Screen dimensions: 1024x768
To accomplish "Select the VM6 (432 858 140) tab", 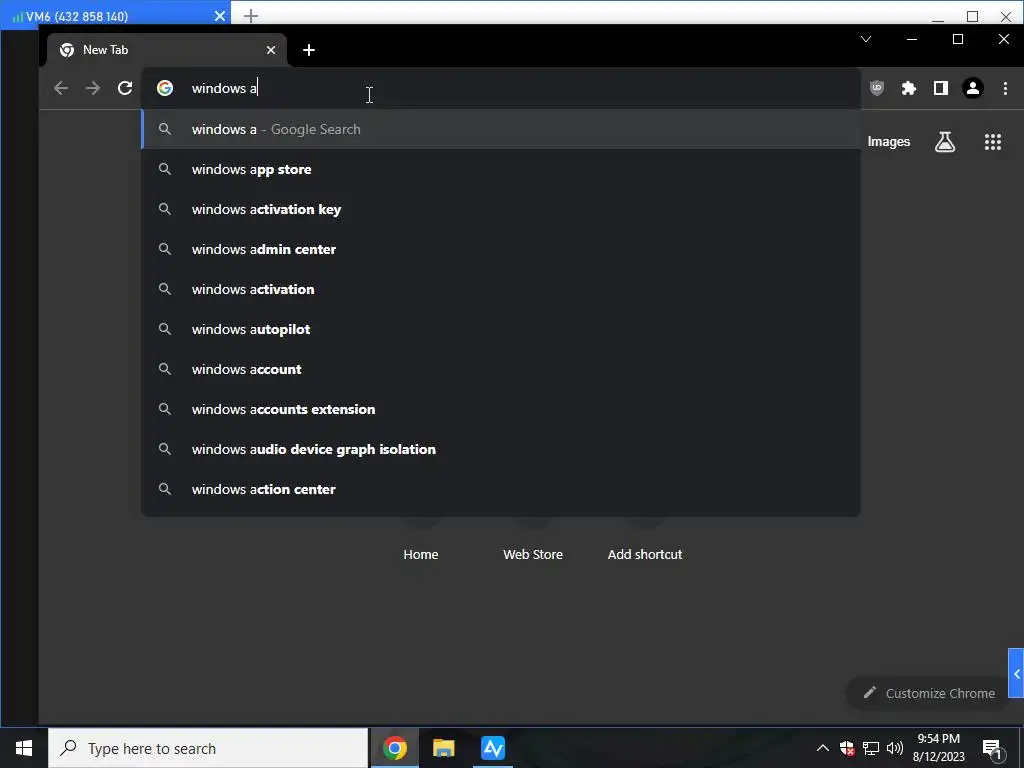I will click(118, 16).
